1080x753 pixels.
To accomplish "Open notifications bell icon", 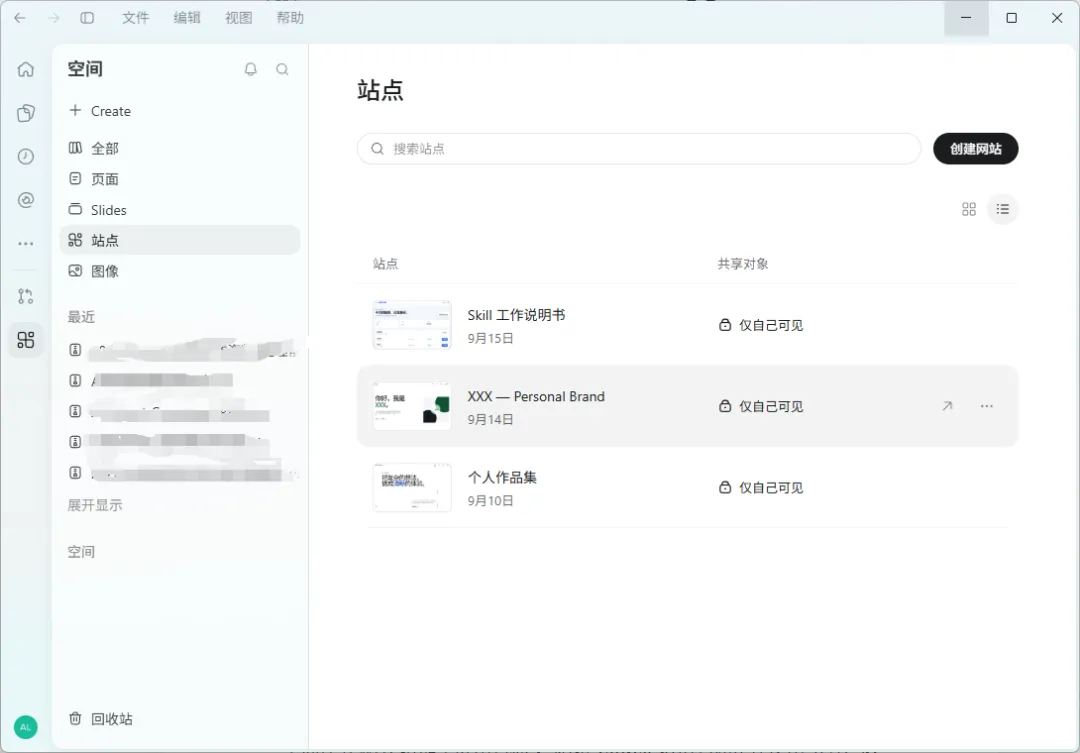I will (251, 69).
